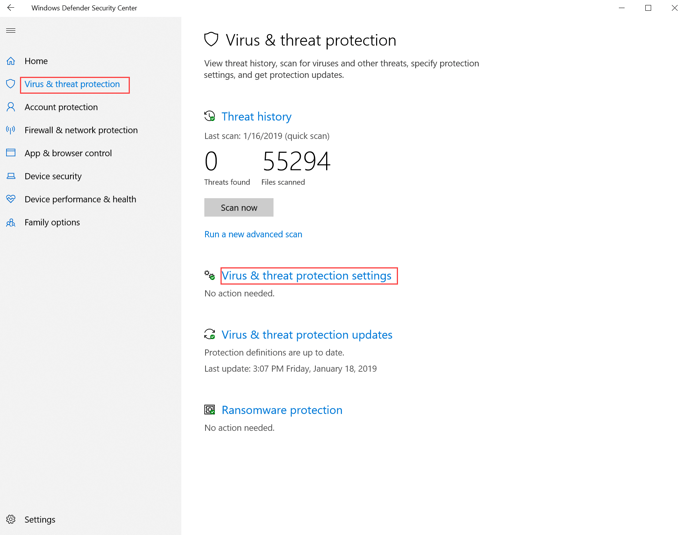Toggle the hamburger navigation menu
The width and height of the screenshot is (688, 535).
[11, 31]
